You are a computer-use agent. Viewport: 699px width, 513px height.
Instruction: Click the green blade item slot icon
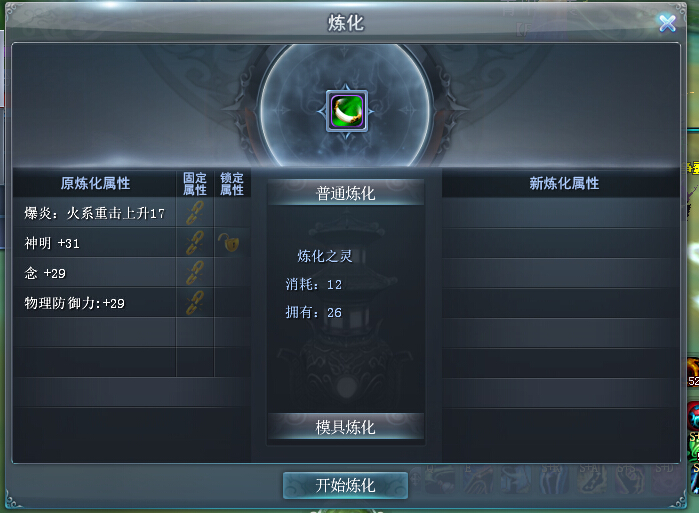point(347,111)
